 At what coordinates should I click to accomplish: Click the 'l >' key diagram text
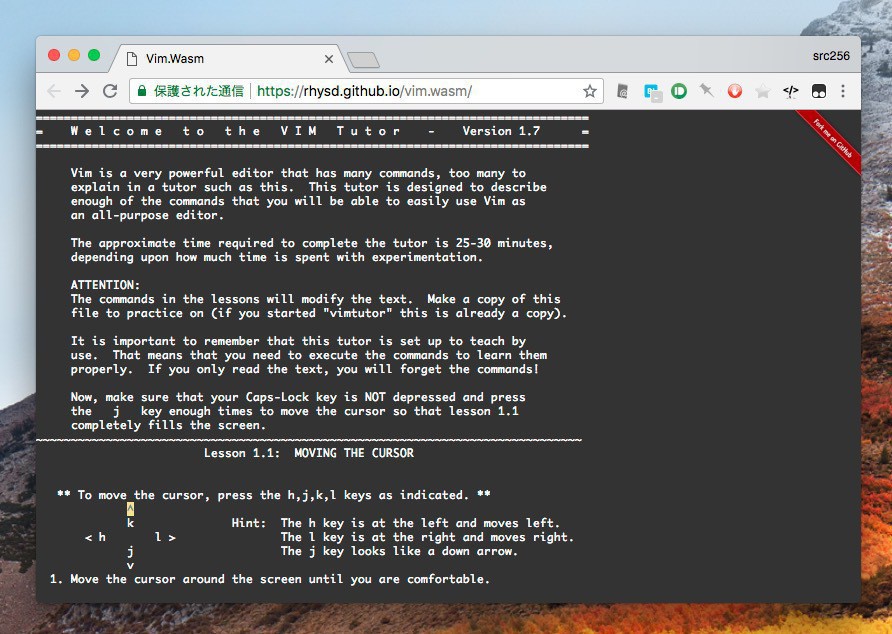165,537
